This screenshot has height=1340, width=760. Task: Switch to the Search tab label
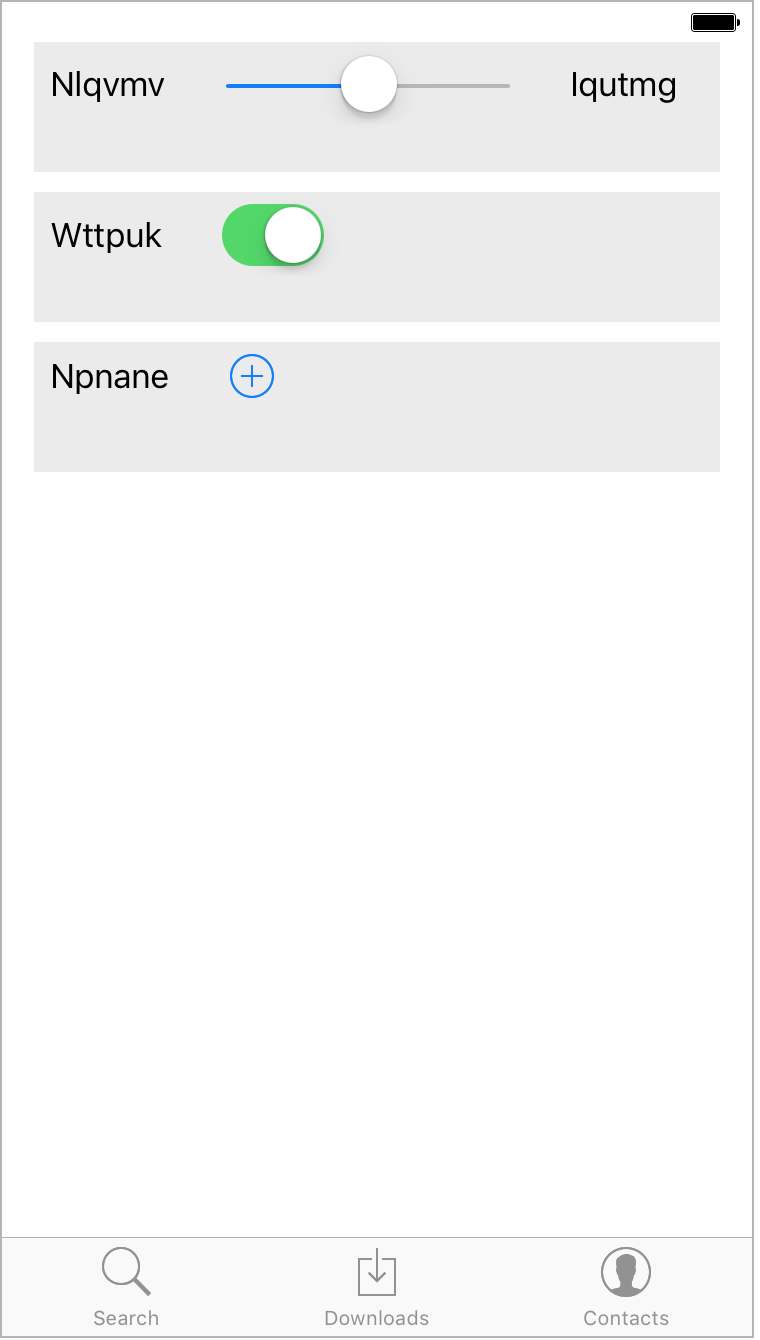pyautogui.click(x=126, y=1318)
